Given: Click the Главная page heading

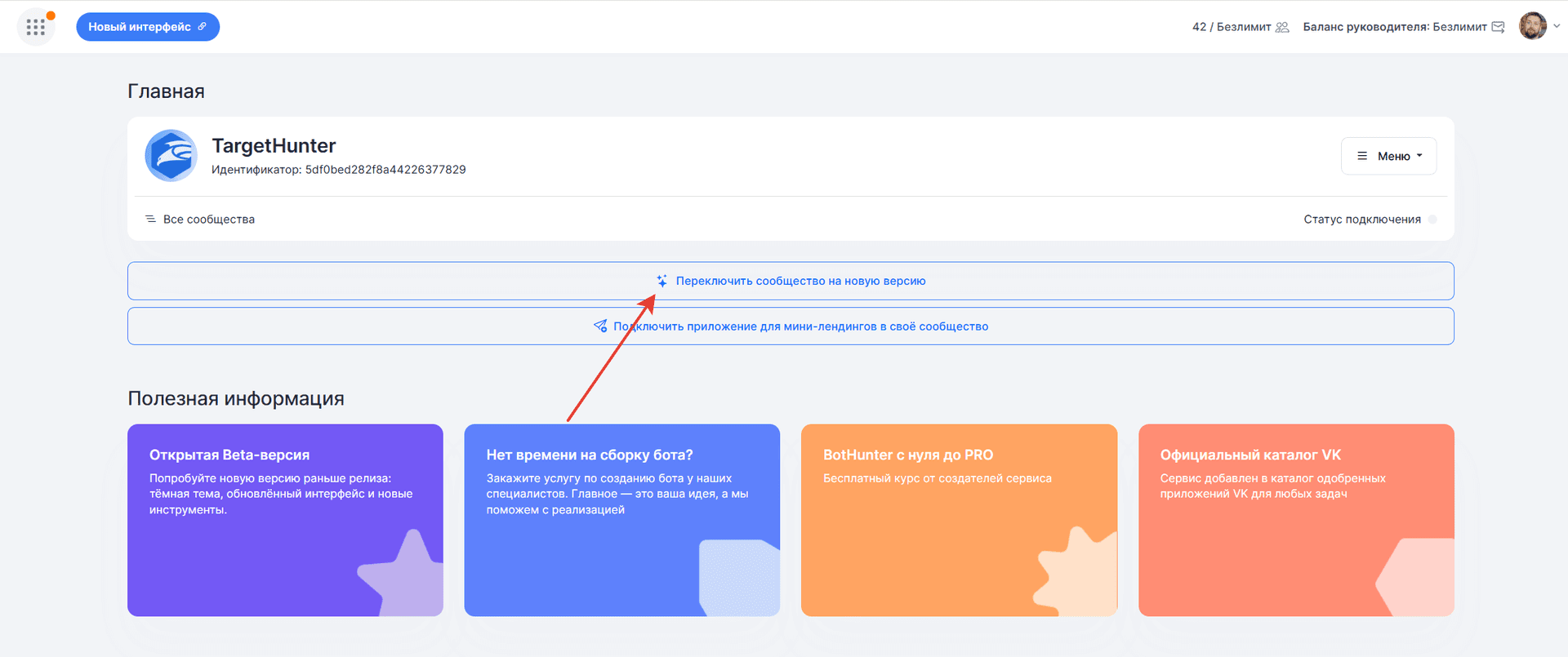Looking at the screenshot, I should coord(166,91).
